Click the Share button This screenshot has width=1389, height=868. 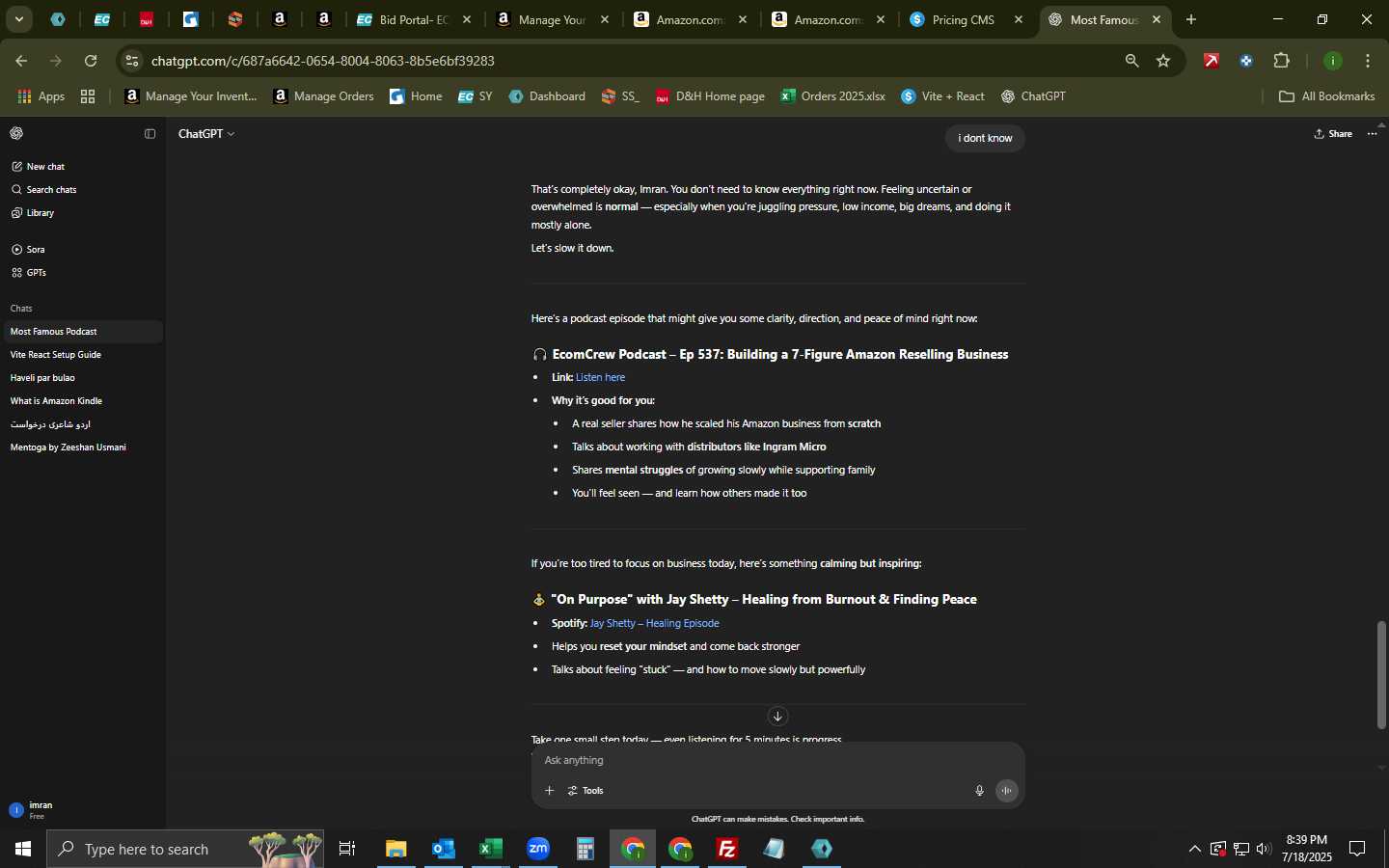point(1333,134)
